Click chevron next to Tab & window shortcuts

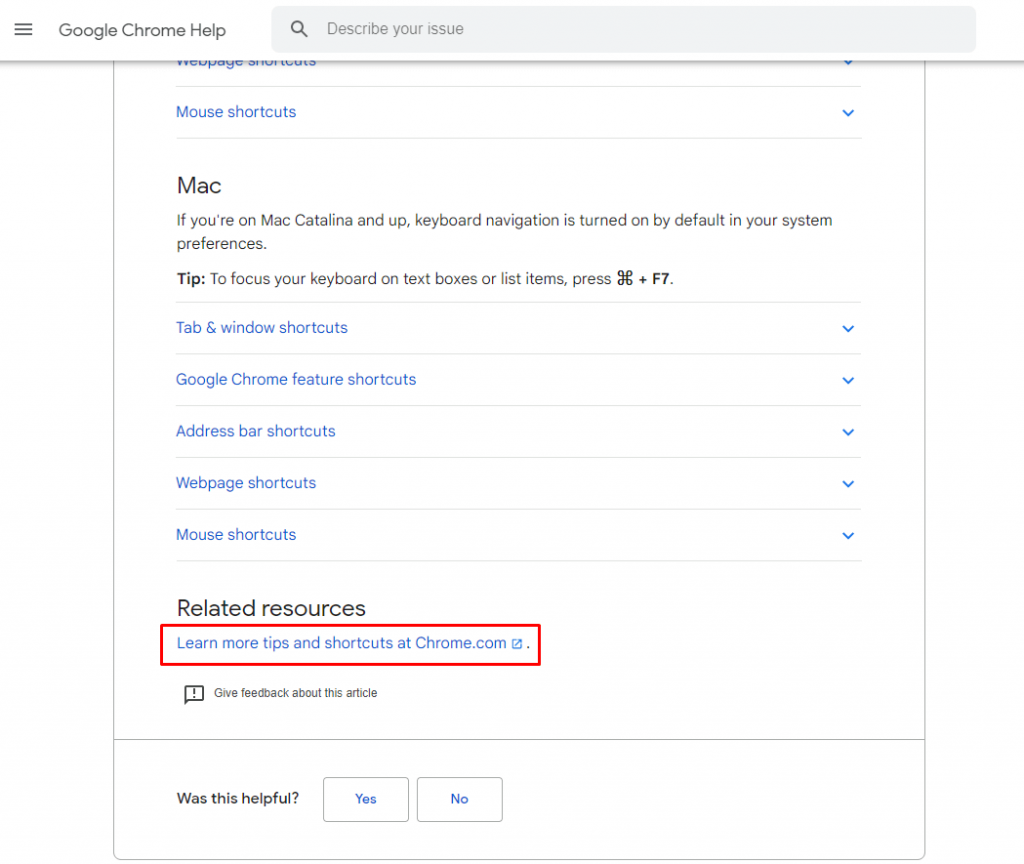click(848, 328)
